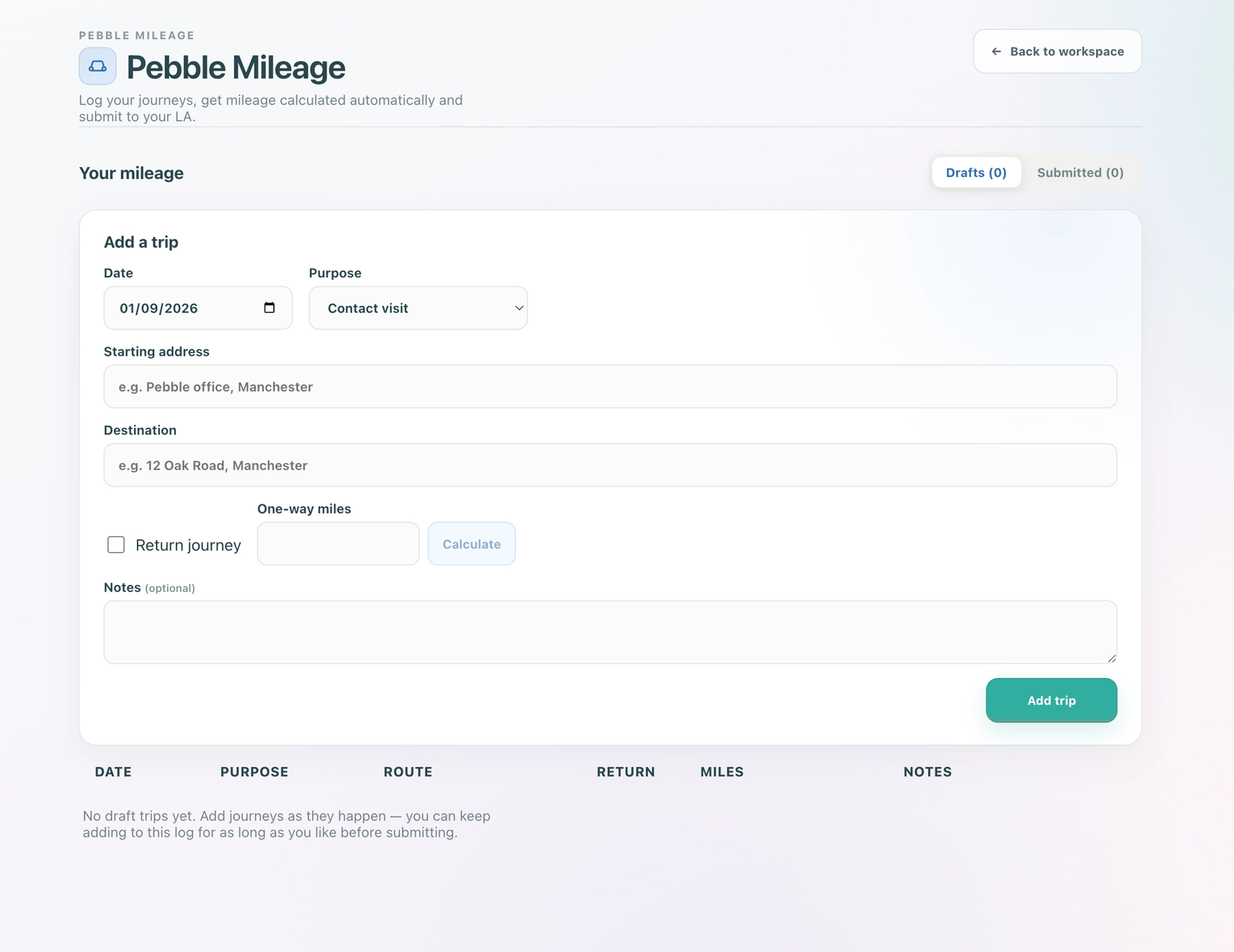Click the small PEBBLE MILEAGE eyebrow text

[x=137, y=35]
